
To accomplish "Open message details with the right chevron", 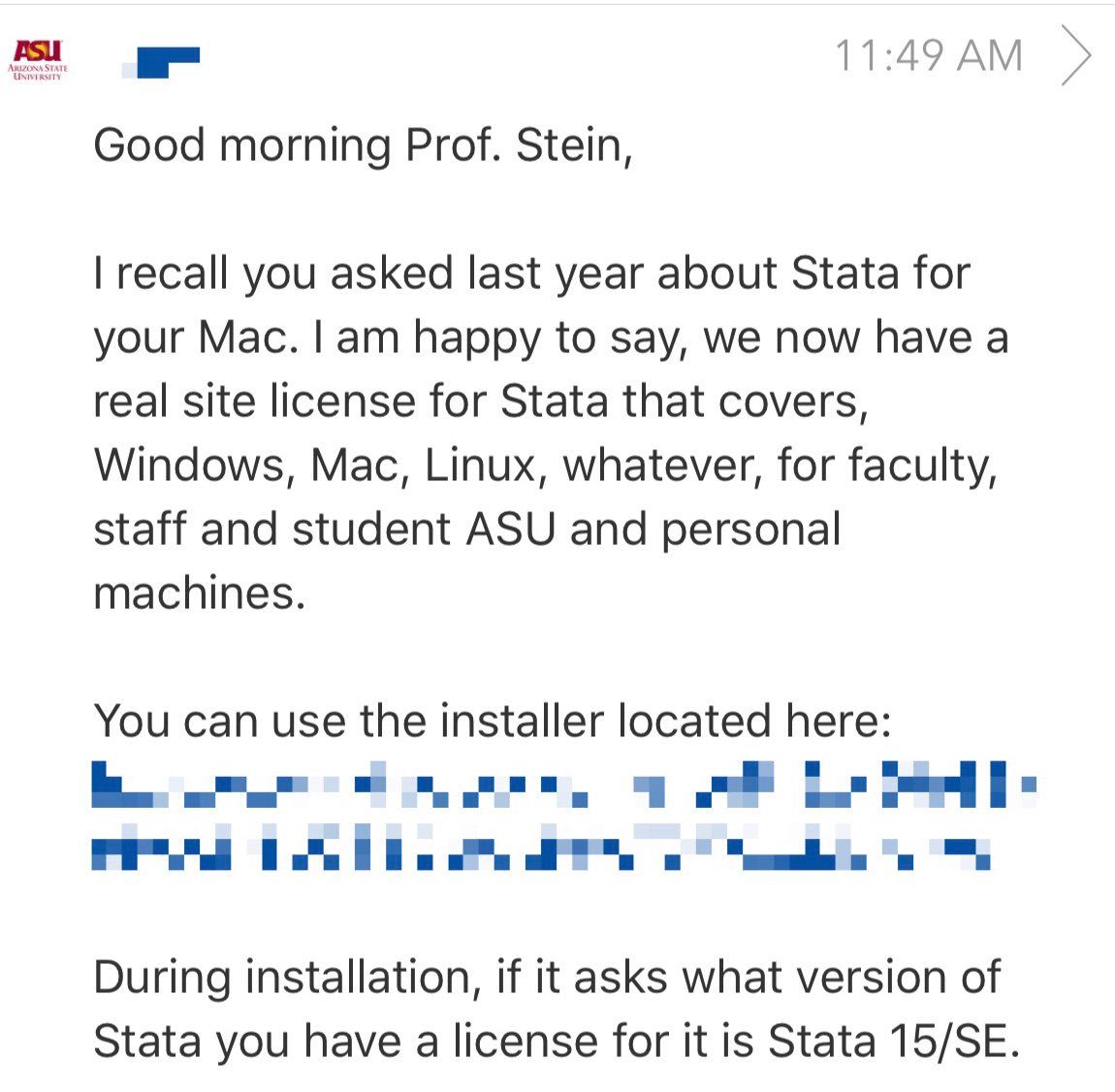I will tap(1075, 56).
